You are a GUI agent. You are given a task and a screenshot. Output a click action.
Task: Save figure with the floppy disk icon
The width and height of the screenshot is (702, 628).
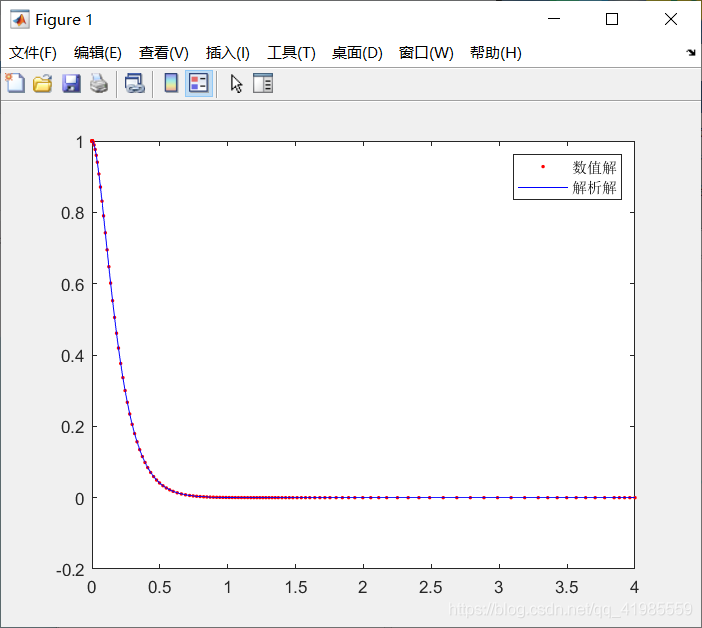point(71,83)
